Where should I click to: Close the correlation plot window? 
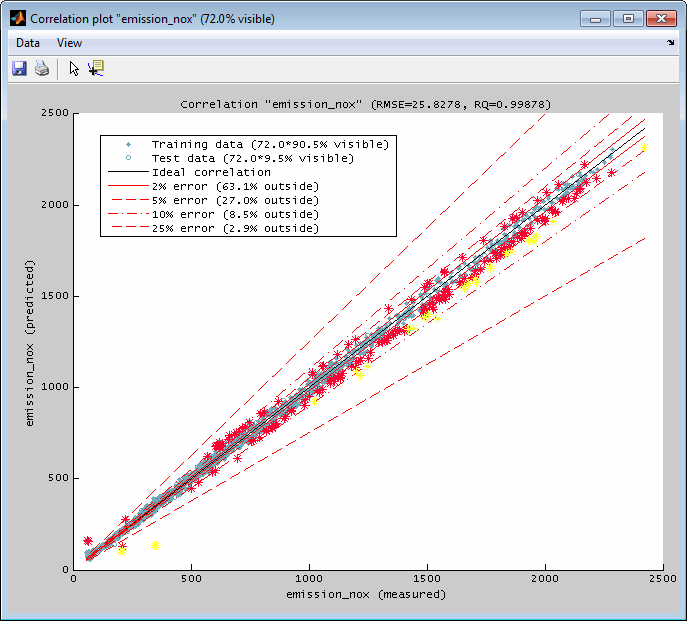coord(661,19)
